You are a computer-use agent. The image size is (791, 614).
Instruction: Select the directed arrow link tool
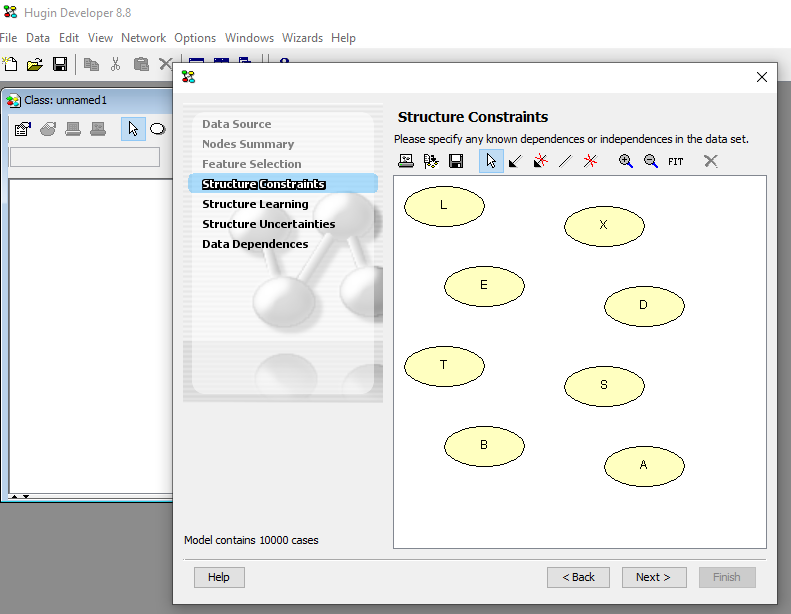[515, 161]
